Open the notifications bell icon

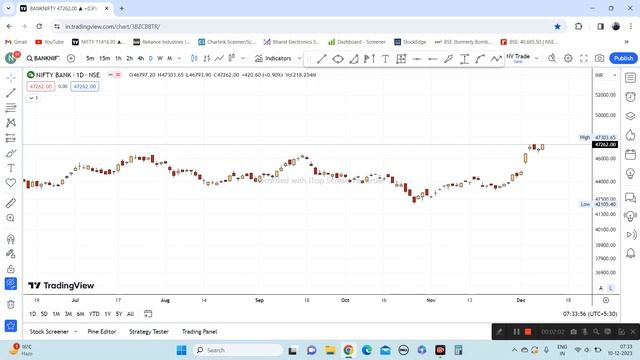(x=631, y=253)
